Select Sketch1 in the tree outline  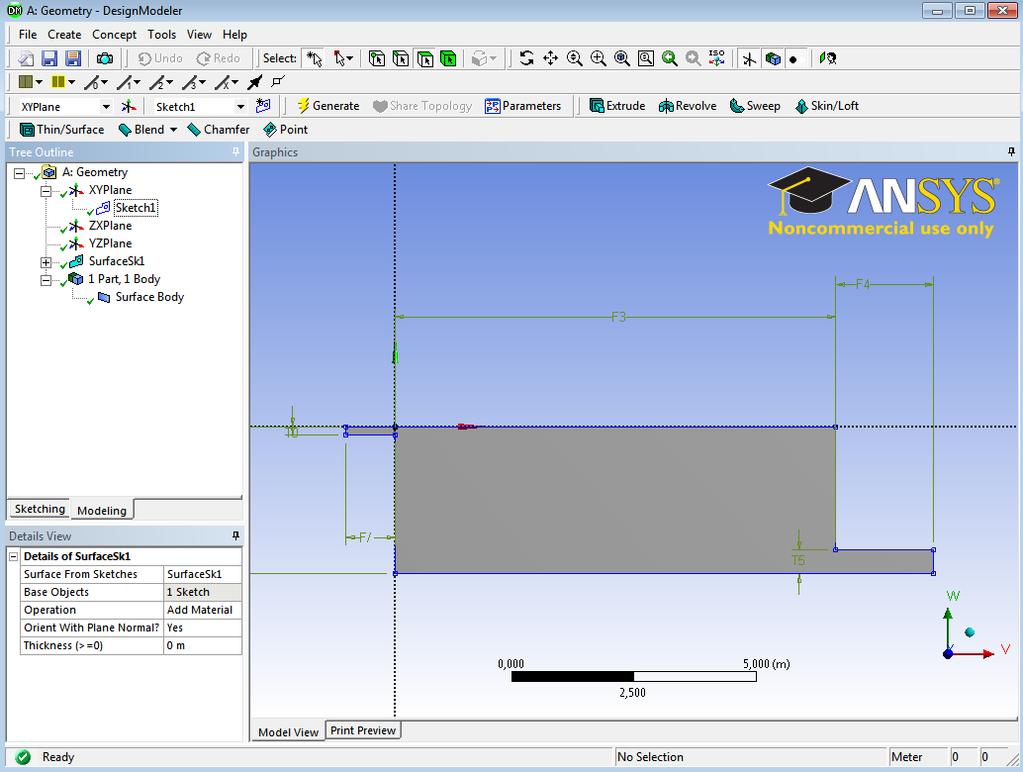pos(136,208)
